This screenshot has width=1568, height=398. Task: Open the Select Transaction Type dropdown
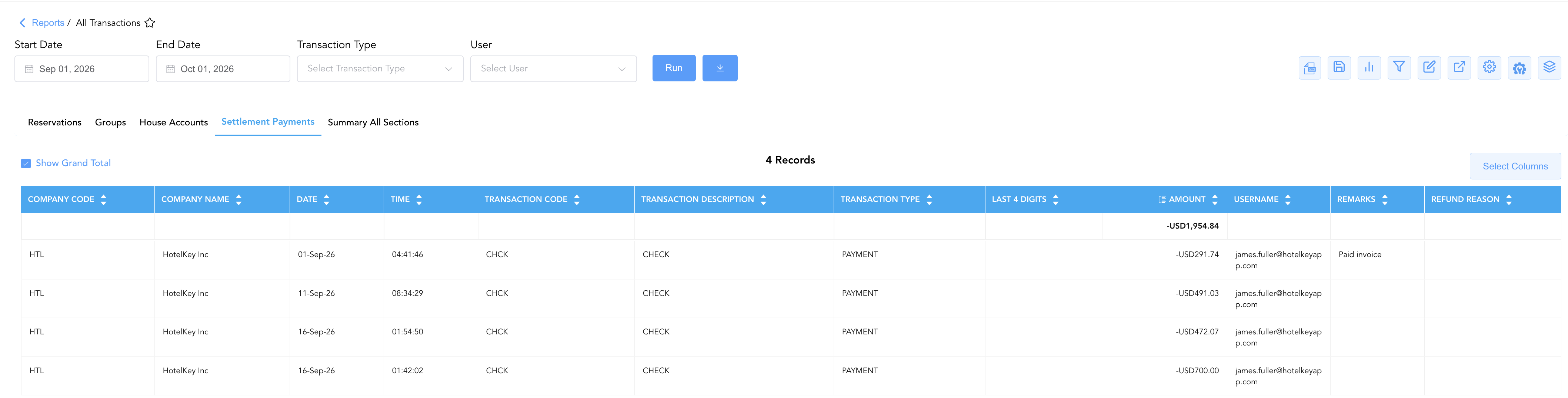[x=380, y=69]
